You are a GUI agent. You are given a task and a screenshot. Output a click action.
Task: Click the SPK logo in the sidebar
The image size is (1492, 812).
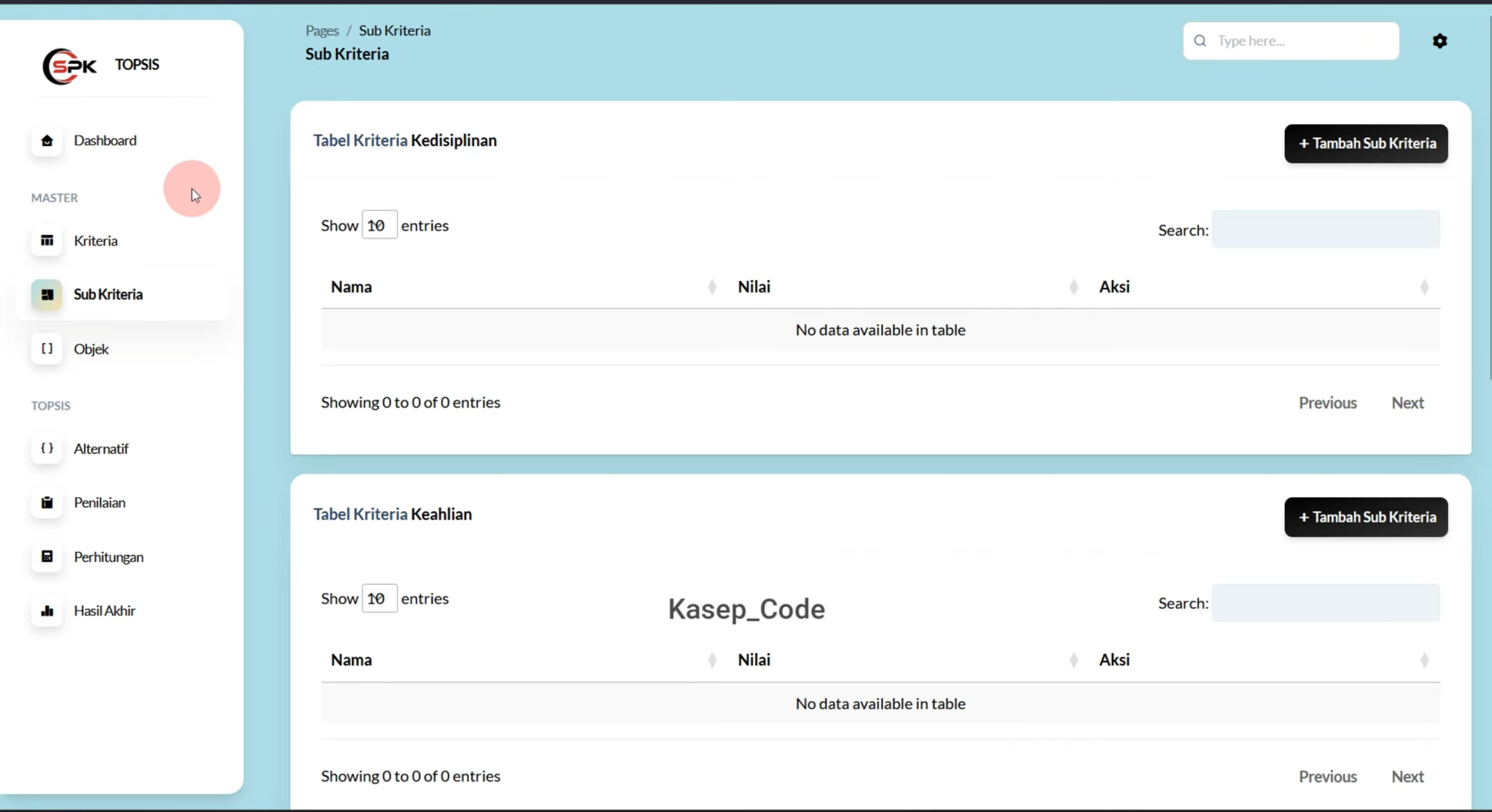69,66
